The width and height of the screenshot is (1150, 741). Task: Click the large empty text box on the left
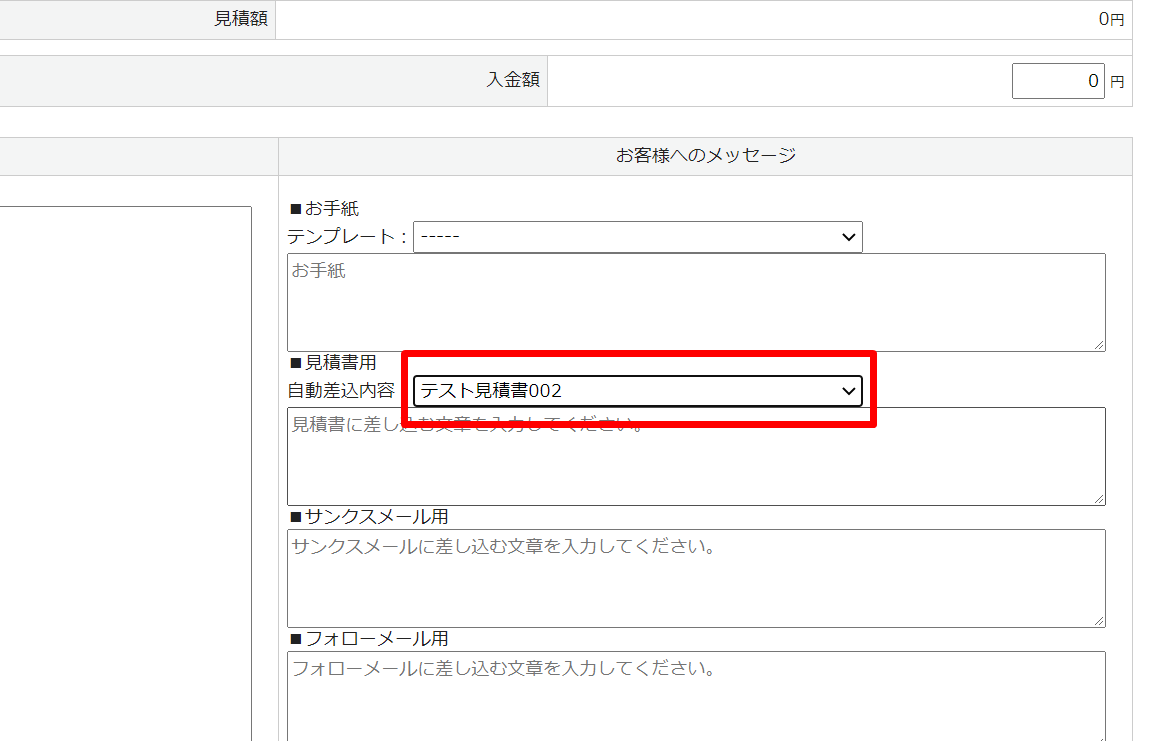coord(125,474)
